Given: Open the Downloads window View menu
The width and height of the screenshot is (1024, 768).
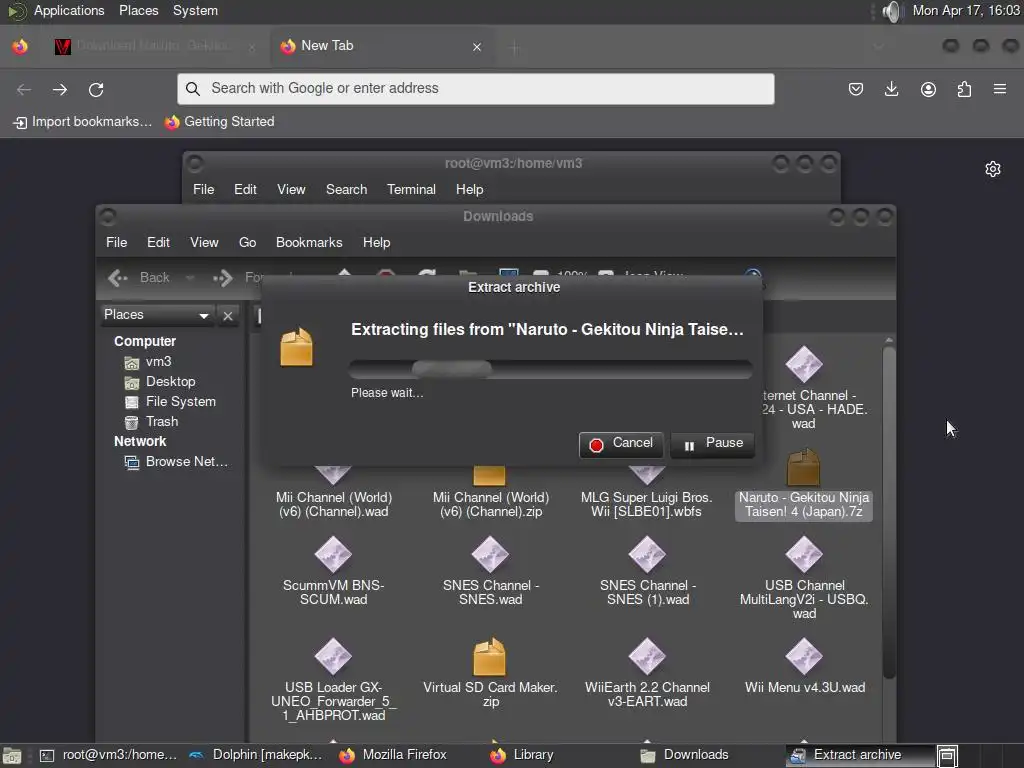Looking at the screenshot, I should [204, 242].
